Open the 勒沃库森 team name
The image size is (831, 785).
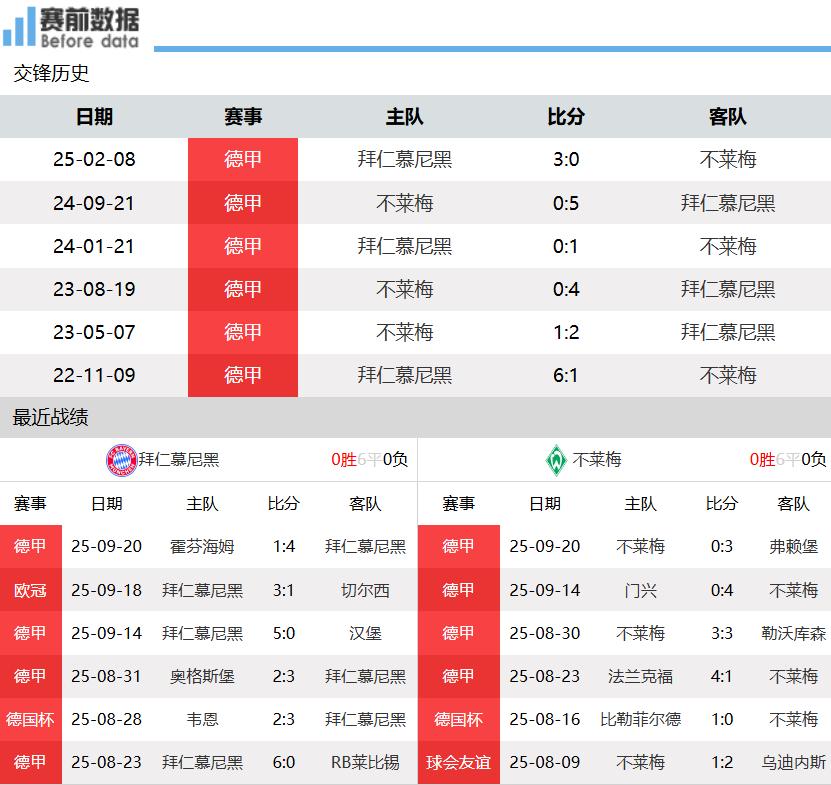(793, 633)
